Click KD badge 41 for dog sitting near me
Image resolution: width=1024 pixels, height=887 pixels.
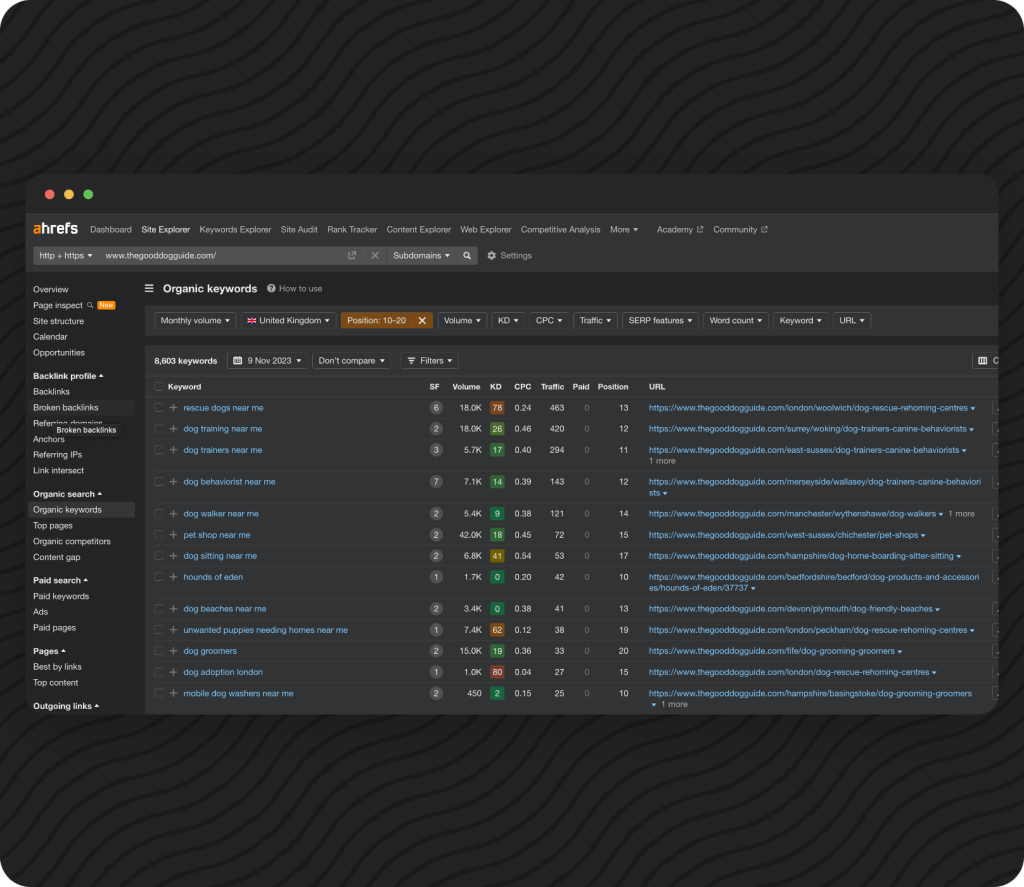click(x=497, y=556)
